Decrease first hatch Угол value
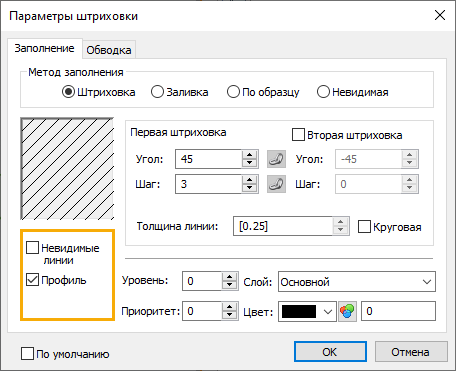Screen dimensions: 456x371 point(250,163)
